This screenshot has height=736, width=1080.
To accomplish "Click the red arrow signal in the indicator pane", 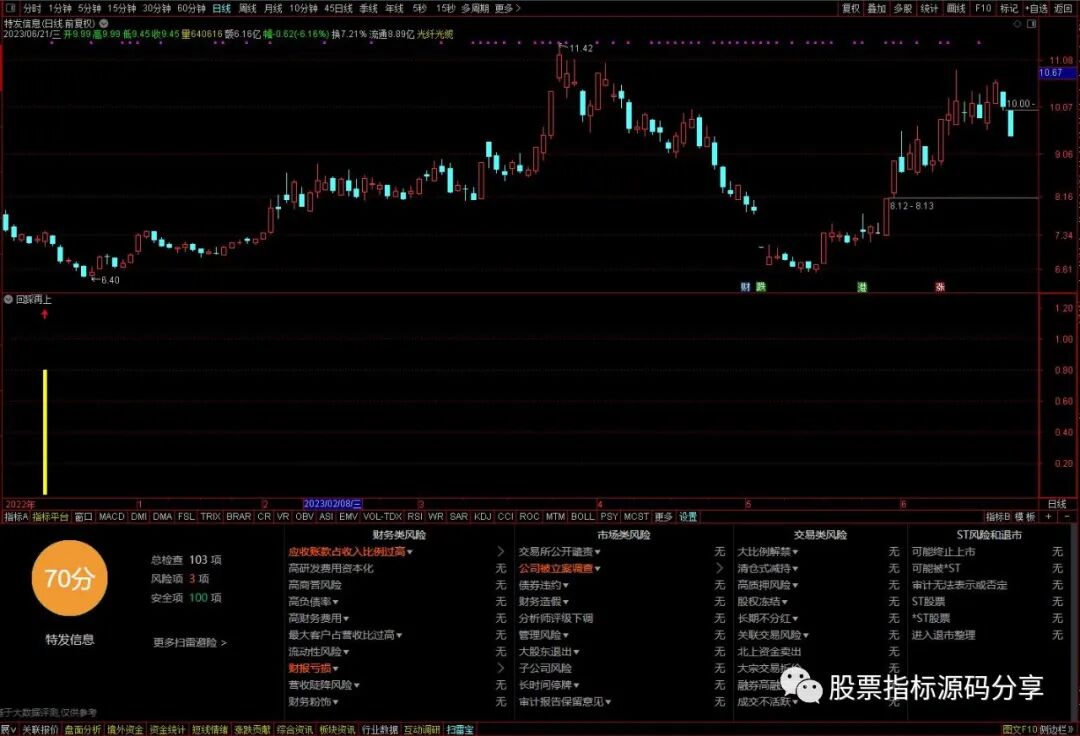I will [x=45, y=315].
